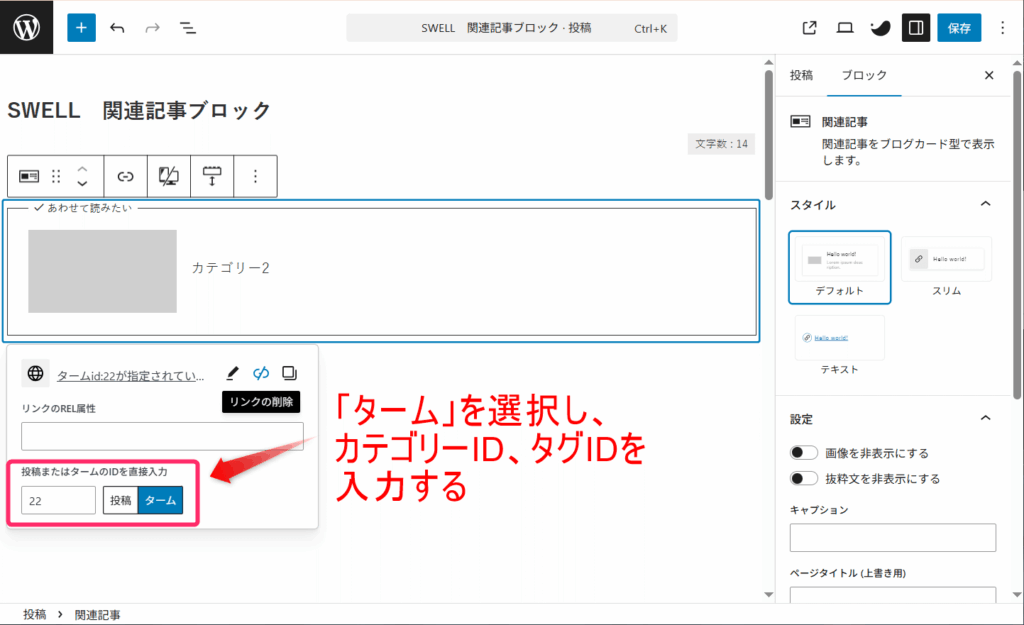Click the キャプション input field
This screenshot has width=1024, height=625.
pos(893,537)
